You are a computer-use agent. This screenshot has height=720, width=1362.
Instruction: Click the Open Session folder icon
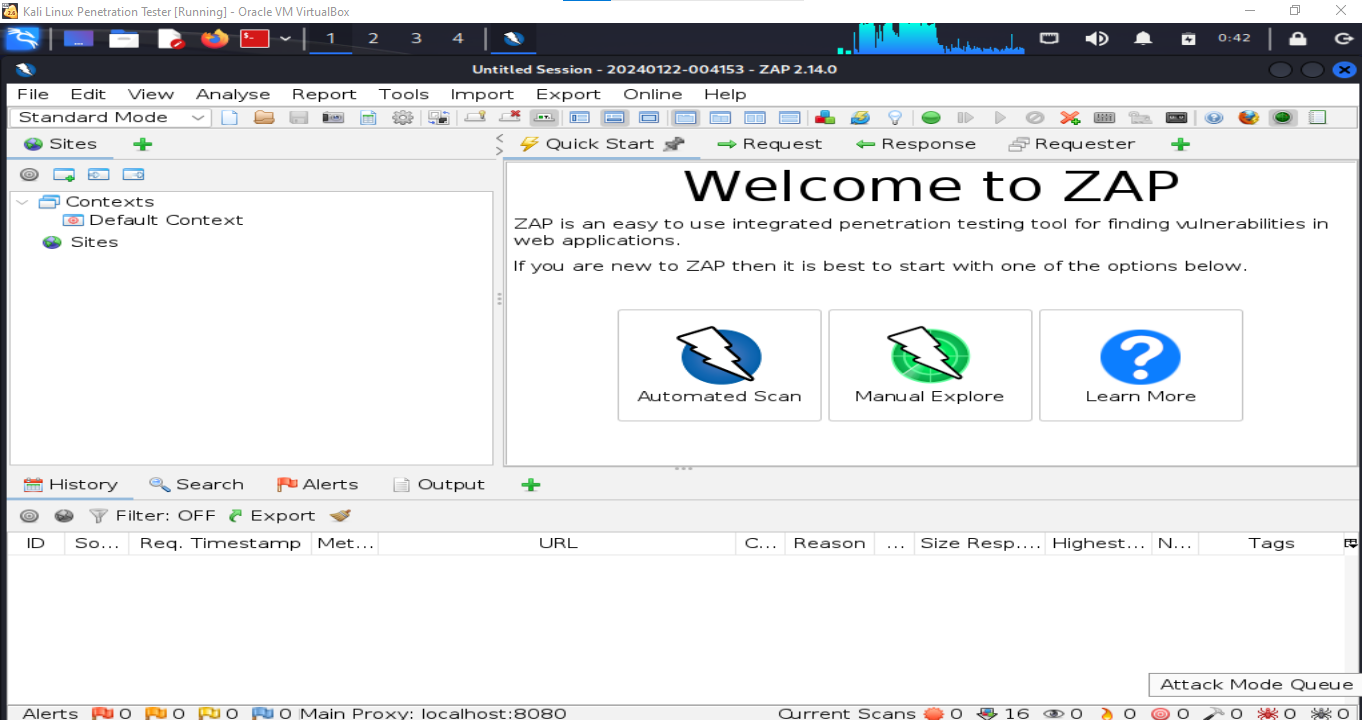[x=264, y=118]
